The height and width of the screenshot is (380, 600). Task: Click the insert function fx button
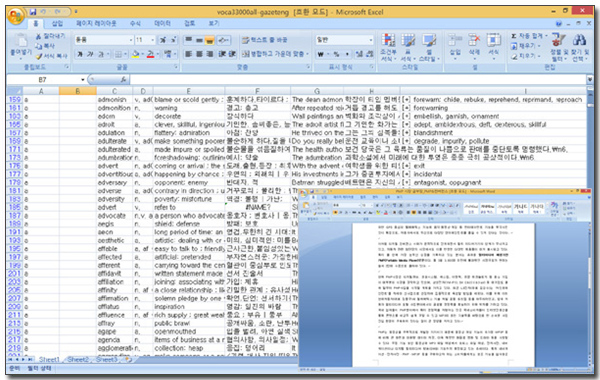click(123, 80)
